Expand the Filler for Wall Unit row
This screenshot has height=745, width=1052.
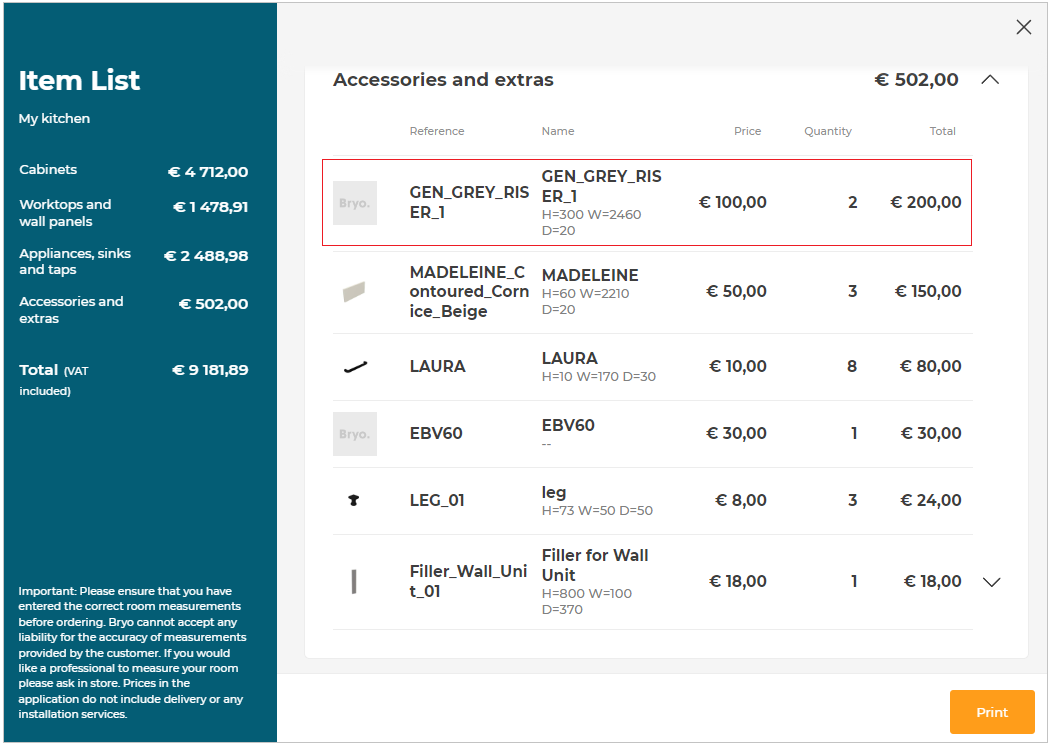tap(991, 582)
